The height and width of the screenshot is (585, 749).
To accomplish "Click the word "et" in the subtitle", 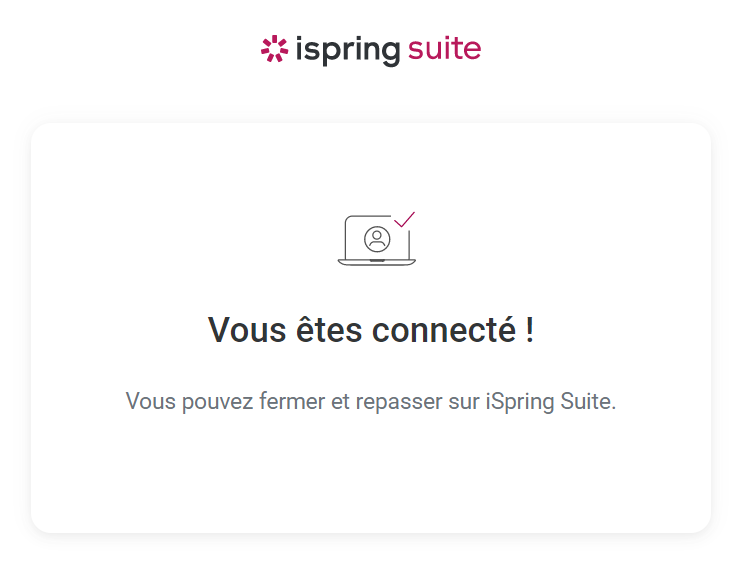I will (x=341, y=402).
